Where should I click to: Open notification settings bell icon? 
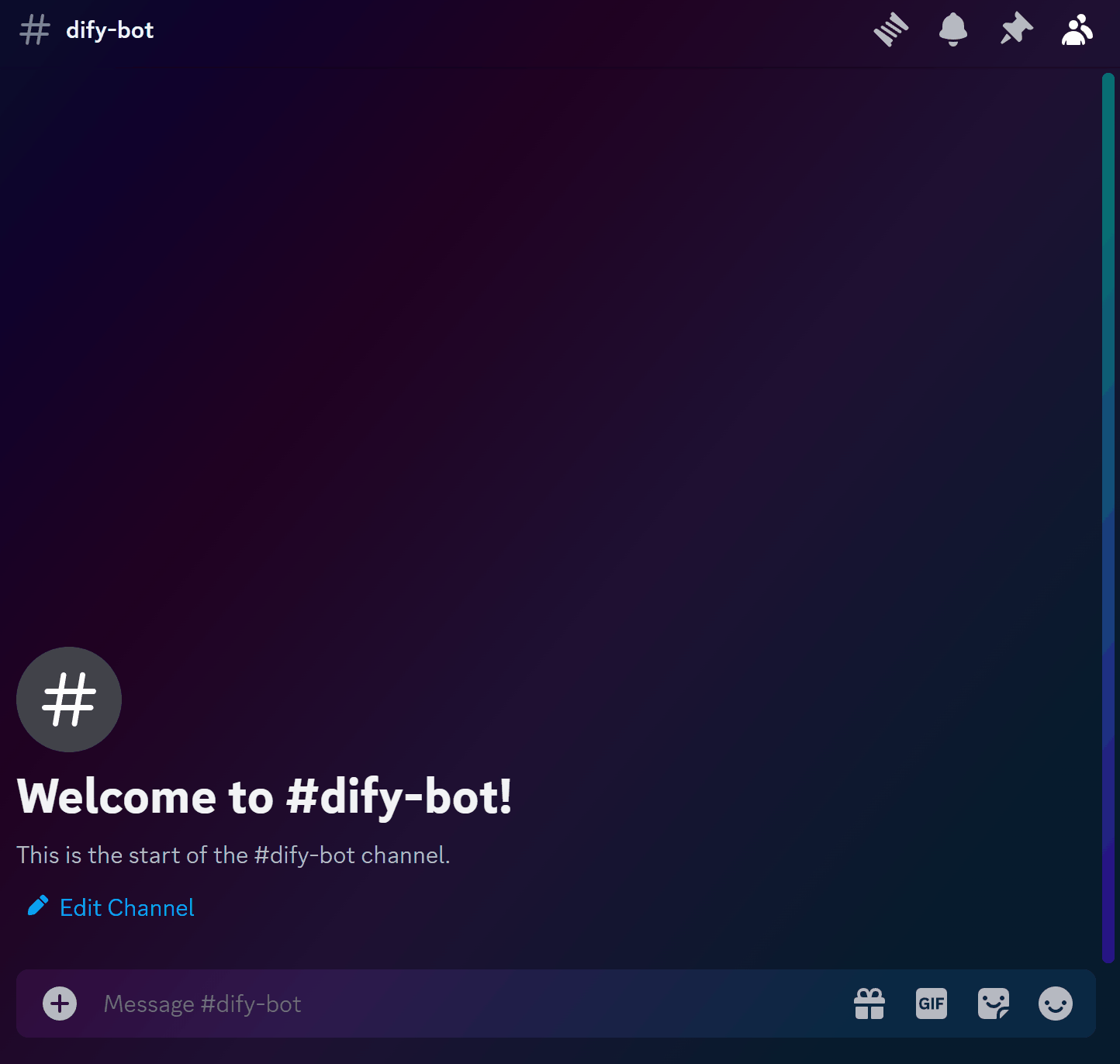[953, 30]
